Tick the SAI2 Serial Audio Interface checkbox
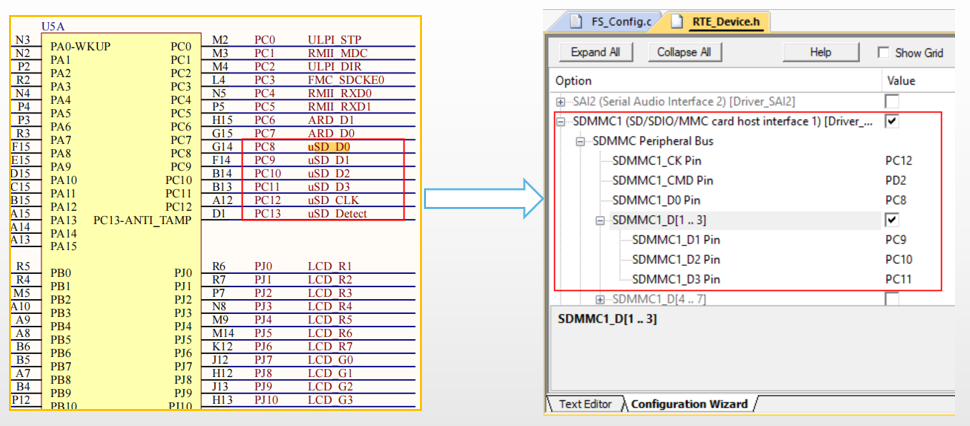The height and width of the screenshot is (426, 970). pos(892,102)
